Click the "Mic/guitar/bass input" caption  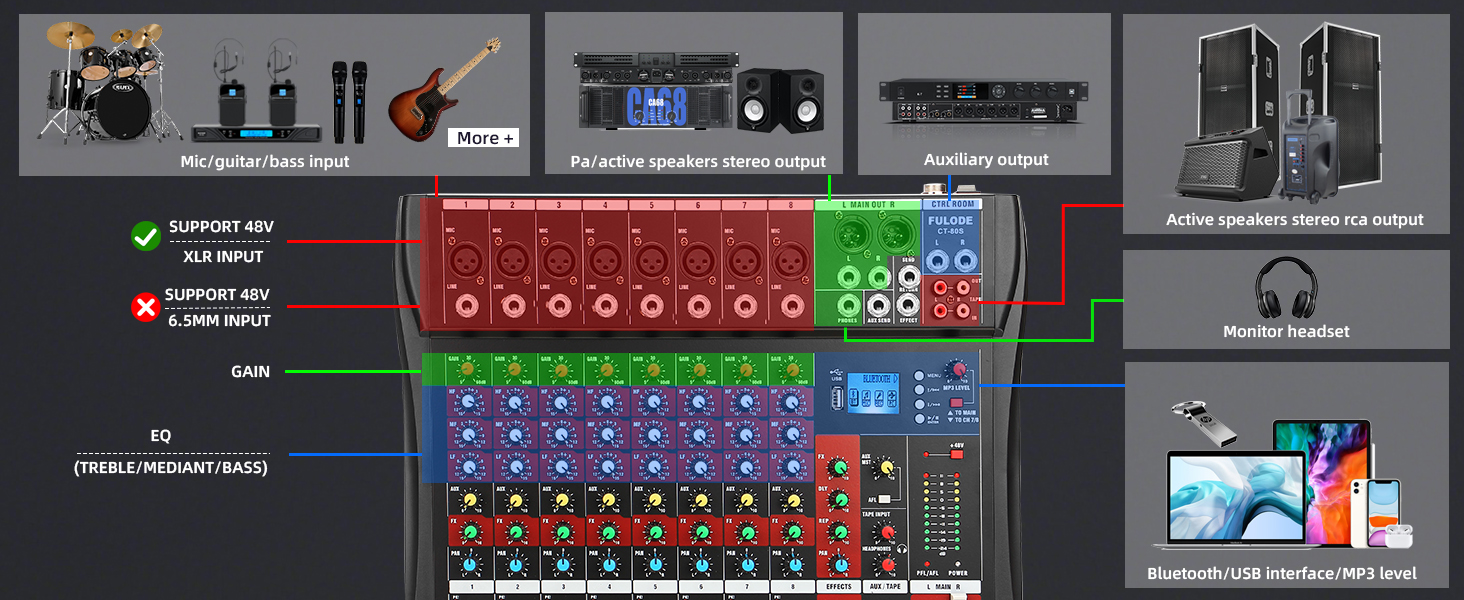click(265, 161)
